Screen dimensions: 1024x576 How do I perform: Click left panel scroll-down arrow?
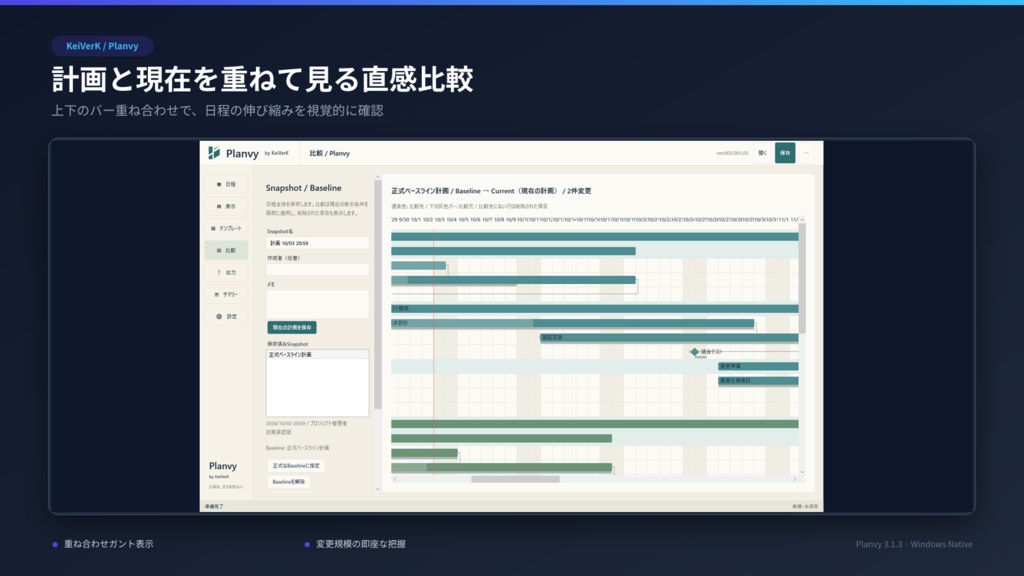tap(377, 488)
